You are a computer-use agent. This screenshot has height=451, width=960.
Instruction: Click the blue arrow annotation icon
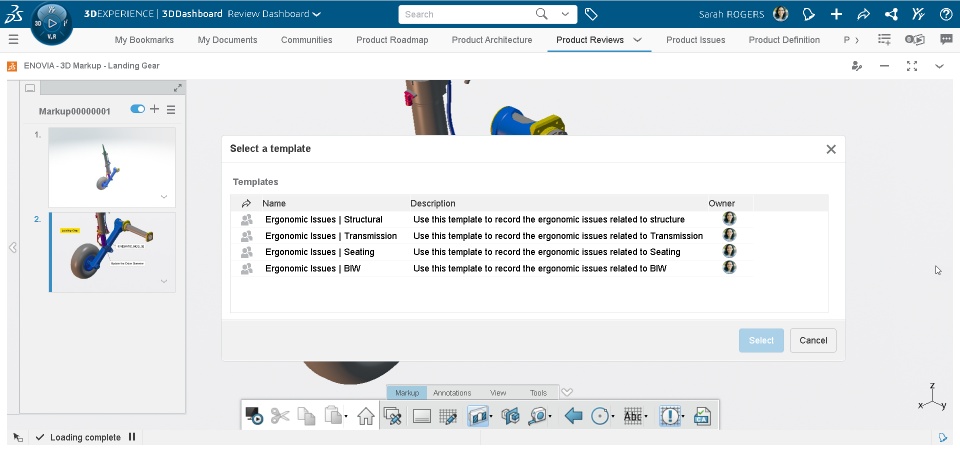click(x=573, y=416)
